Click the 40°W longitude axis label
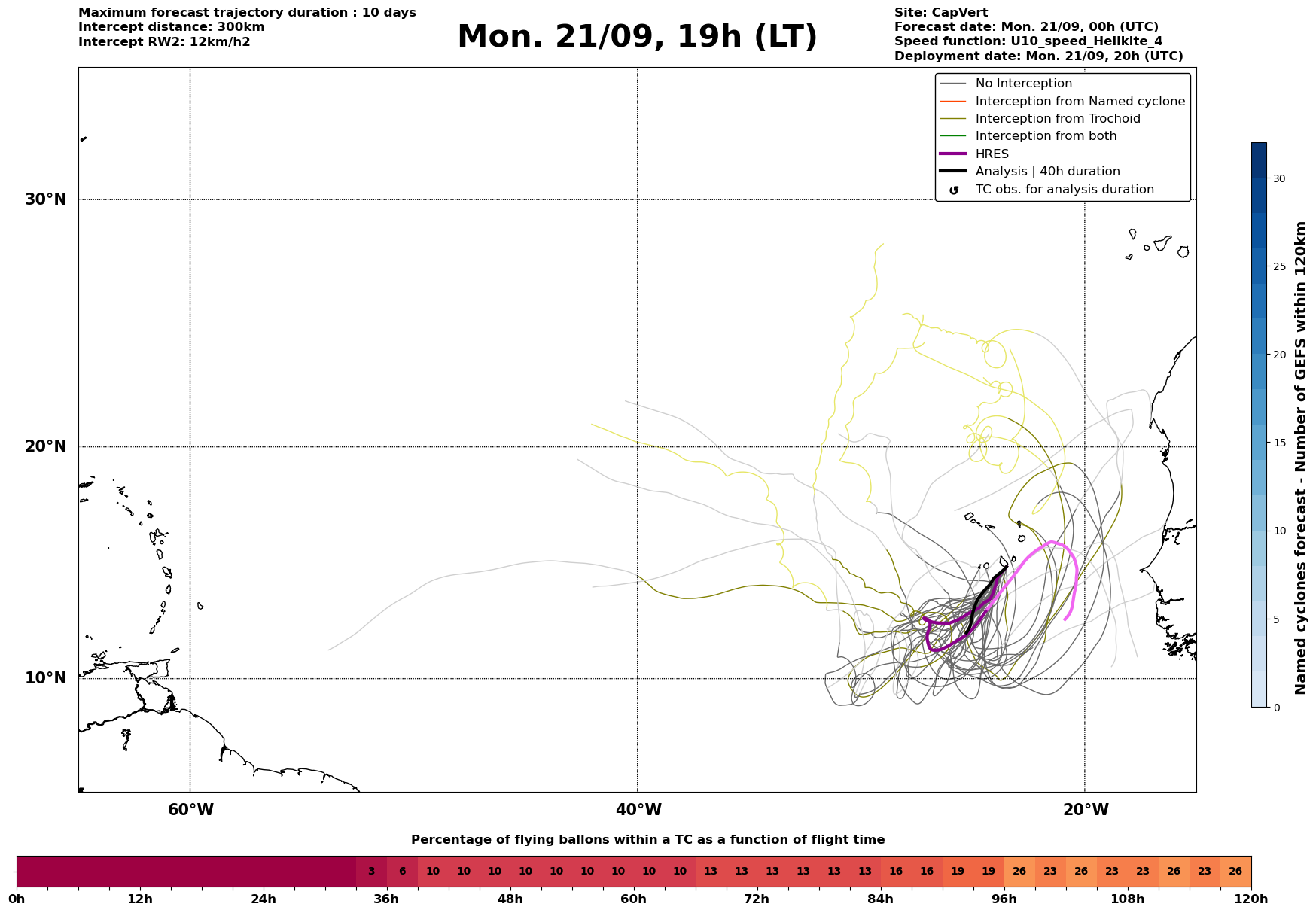Image resolution: width=1316 pixels, height=913 pixels. (x=638, y=810)
